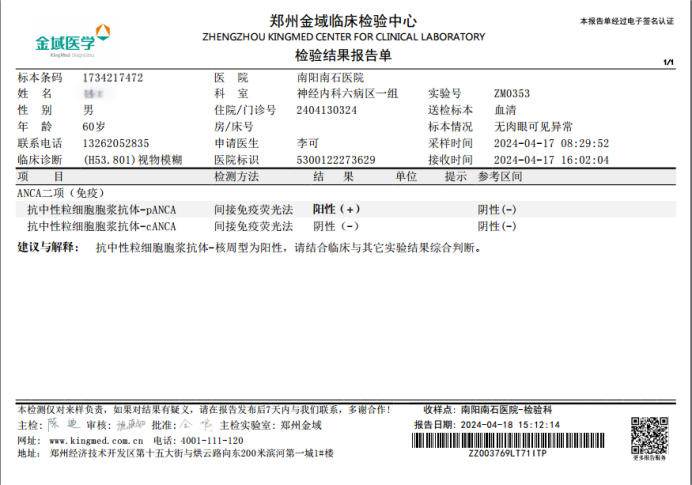The image size is (692, 485).
Task: Click testing lab name 郑州金域
Action: [301, 425]
